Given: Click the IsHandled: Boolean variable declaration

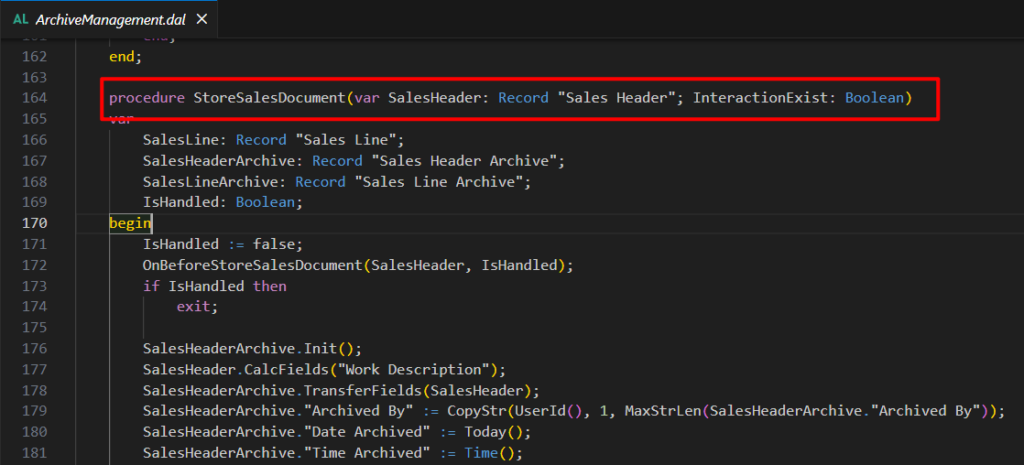Looking at the screenshot, I should [x=222, y=202].
